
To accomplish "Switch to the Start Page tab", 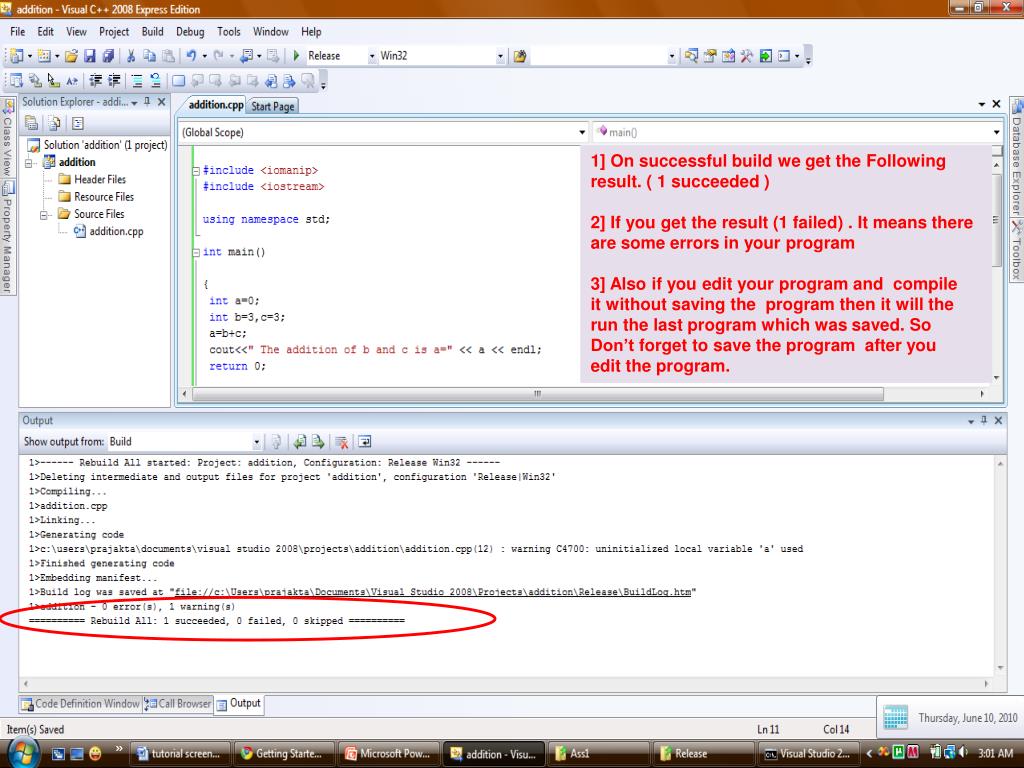I will point(273,106).
